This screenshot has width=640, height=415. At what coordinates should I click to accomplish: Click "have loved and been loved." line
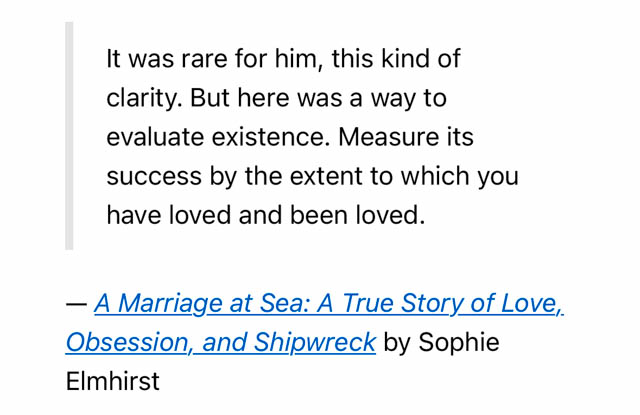pos(265,216)
